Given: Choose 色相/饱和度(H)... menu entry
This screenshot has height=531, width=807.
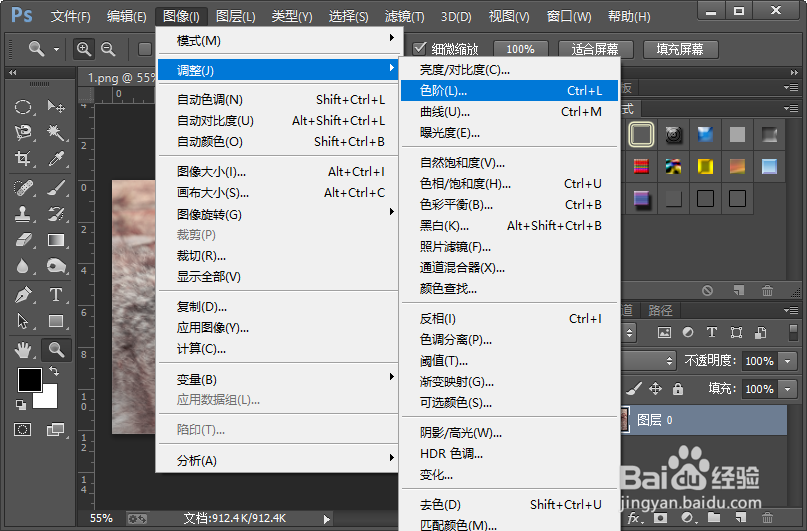Looking at the screenshot, I should pos(509,184).
